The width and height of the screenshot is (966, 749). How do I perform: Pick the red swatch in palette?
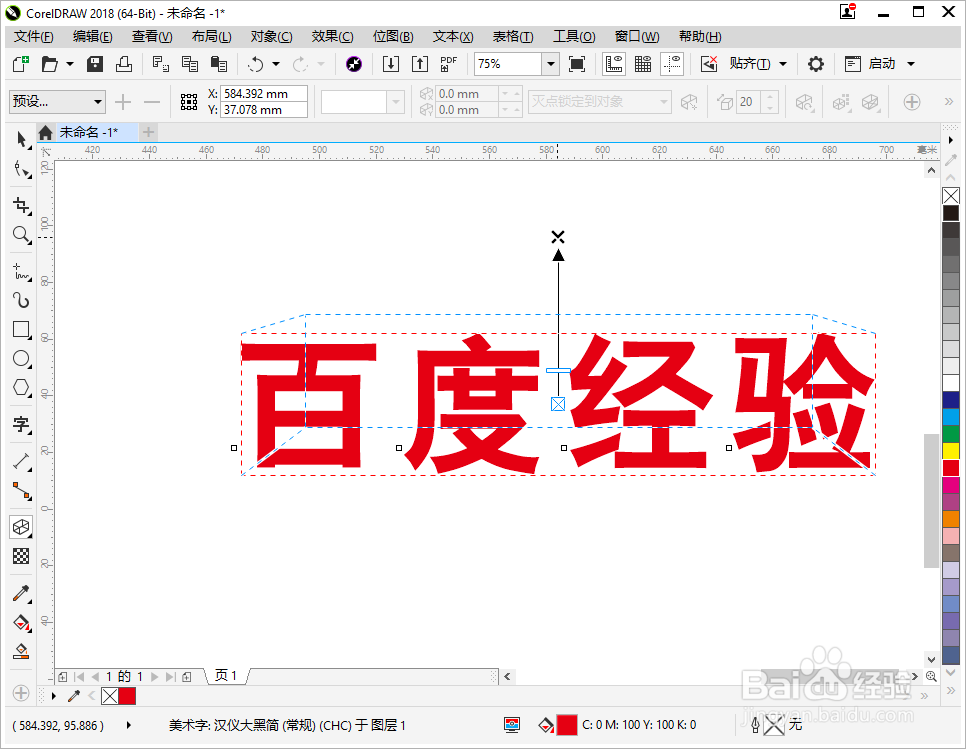[x=951, y=468]
